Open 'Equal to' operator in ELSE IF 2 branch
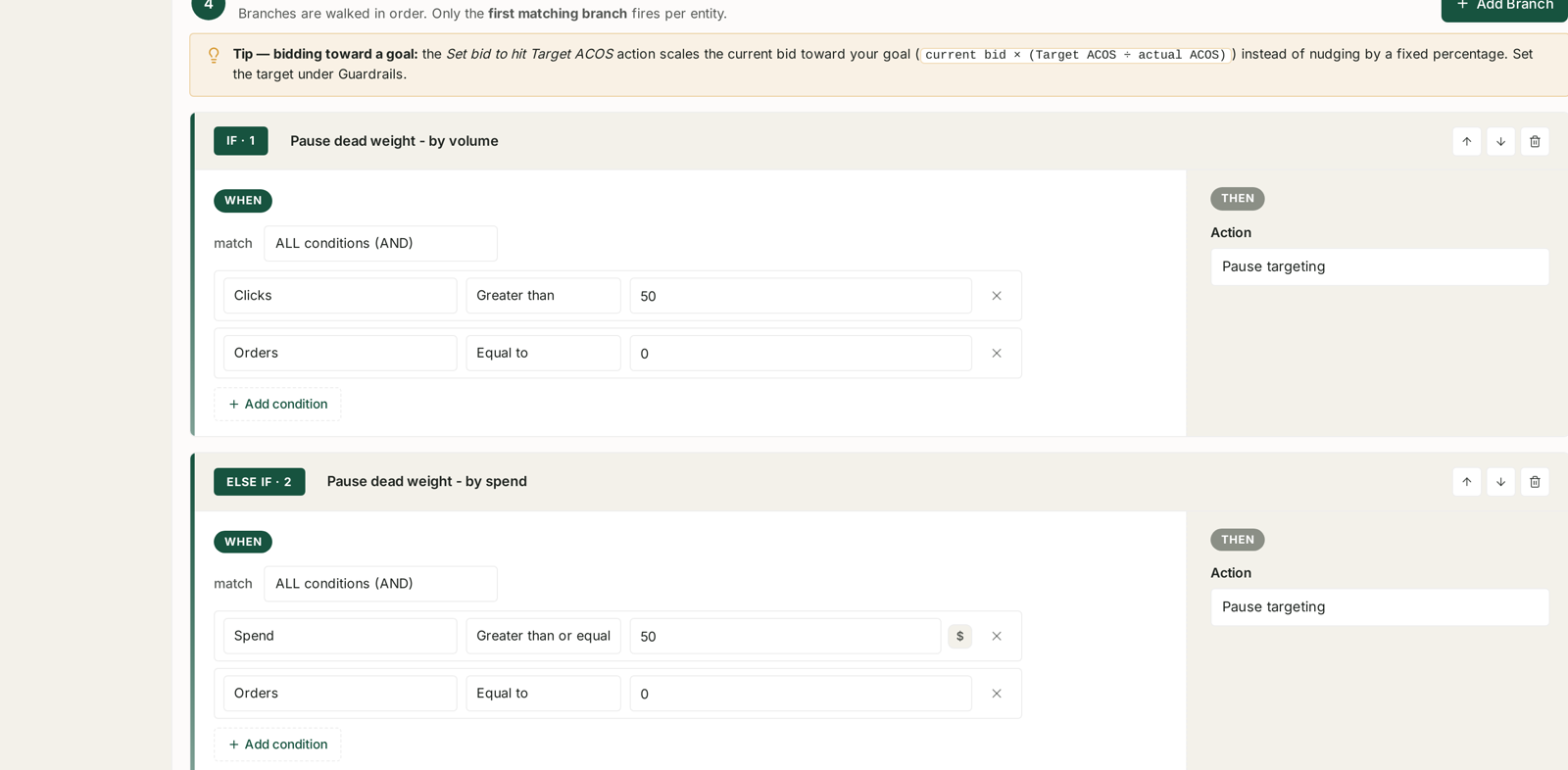 pyautogui.click(x=543, y=694)
